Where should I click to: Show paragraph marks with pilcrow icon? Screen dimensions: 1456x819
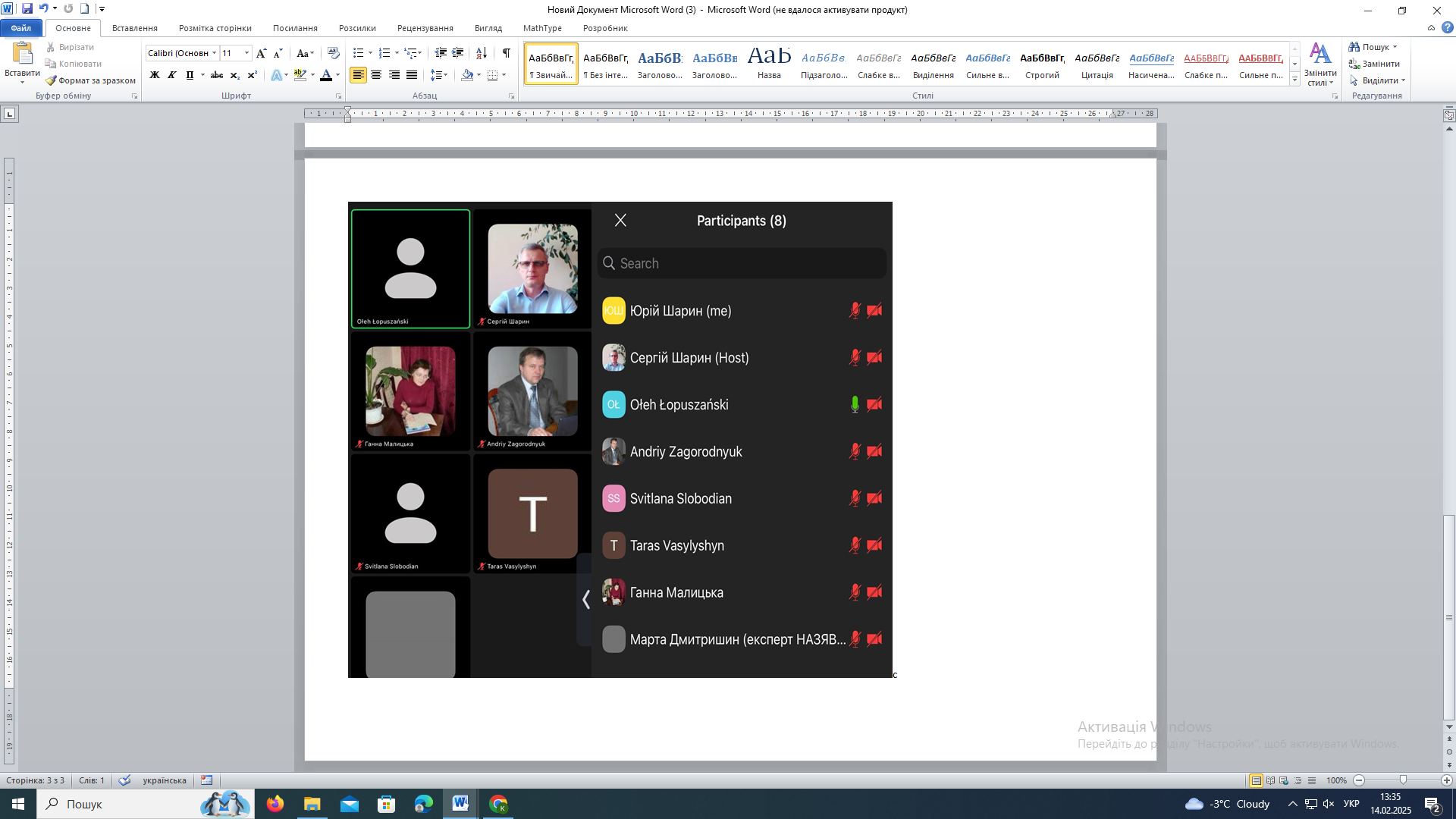point(506,53)
